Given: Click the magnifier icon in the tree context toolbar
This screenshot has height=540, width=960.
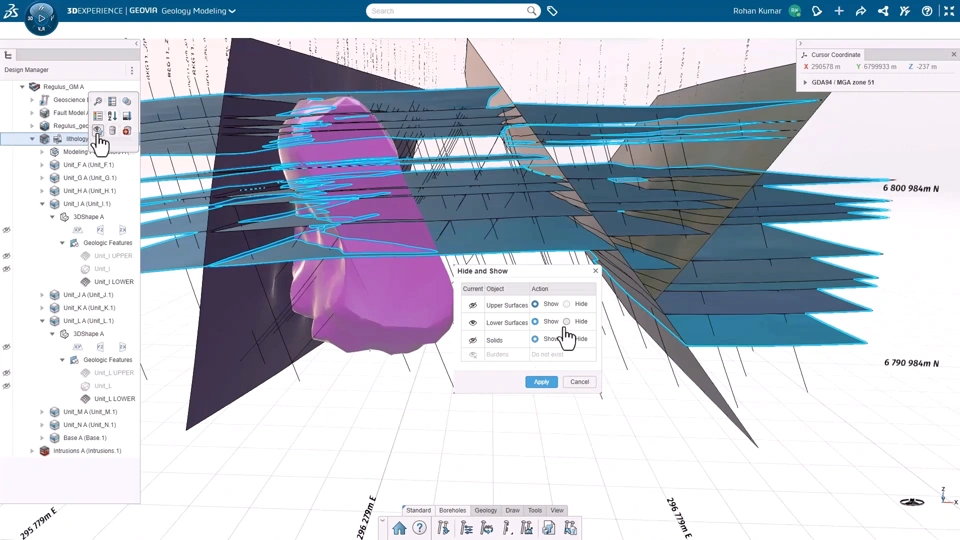Looking at the screenshot, I should point(98,101).
